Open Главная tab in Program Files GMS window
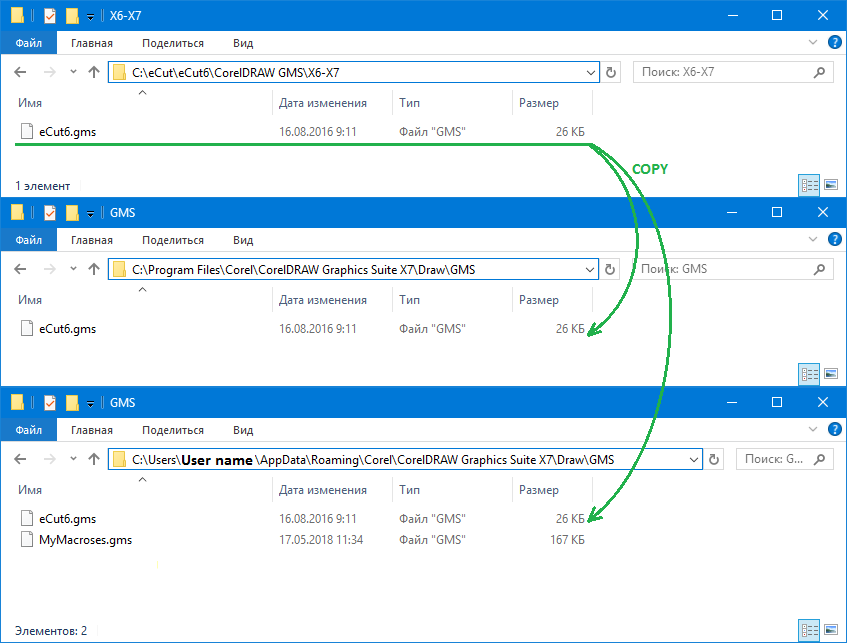 [91, 240]
